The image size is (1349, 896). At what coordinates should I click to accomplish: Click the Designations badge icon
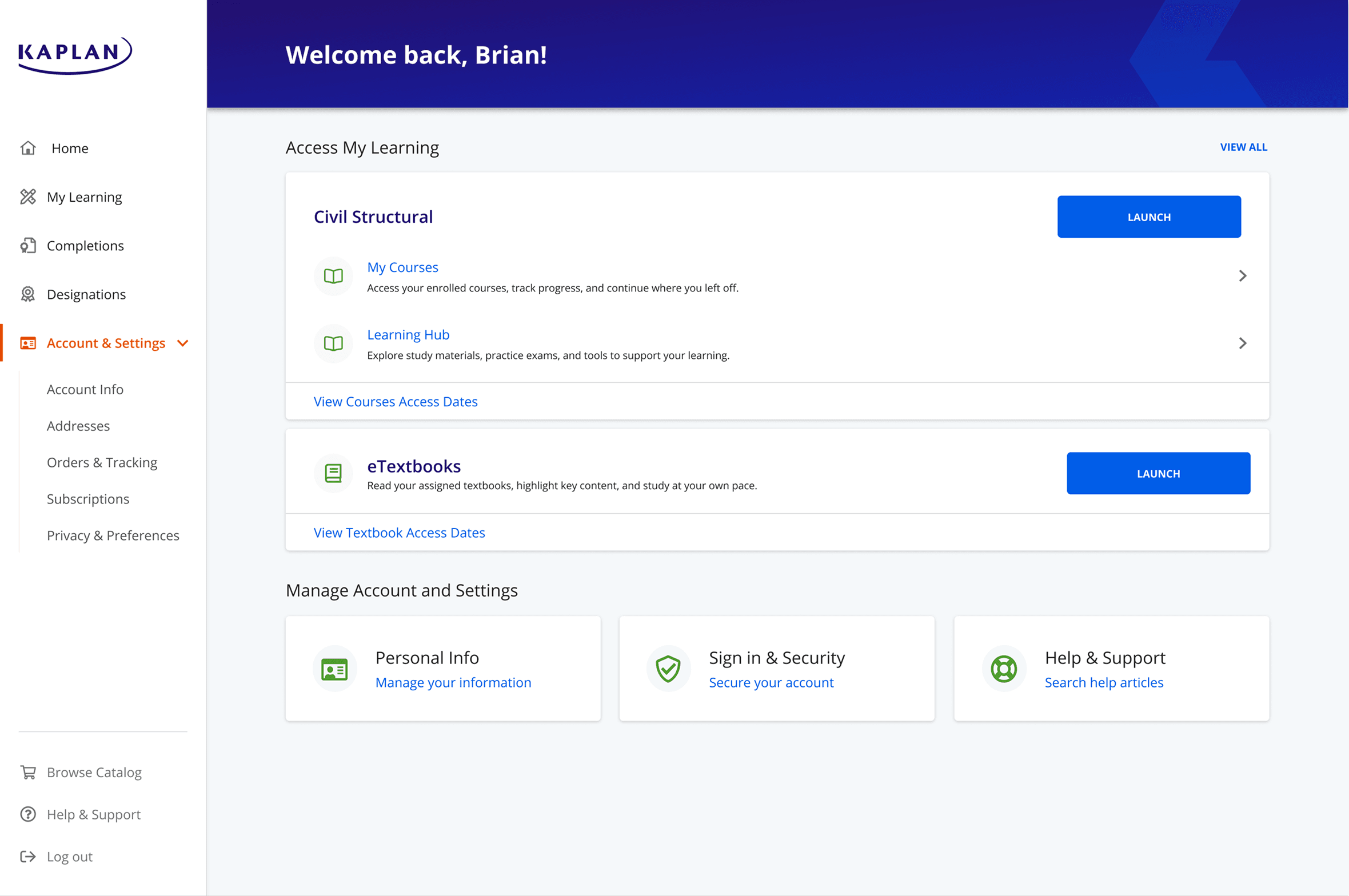pyautogui.click(x=28, y=294)
